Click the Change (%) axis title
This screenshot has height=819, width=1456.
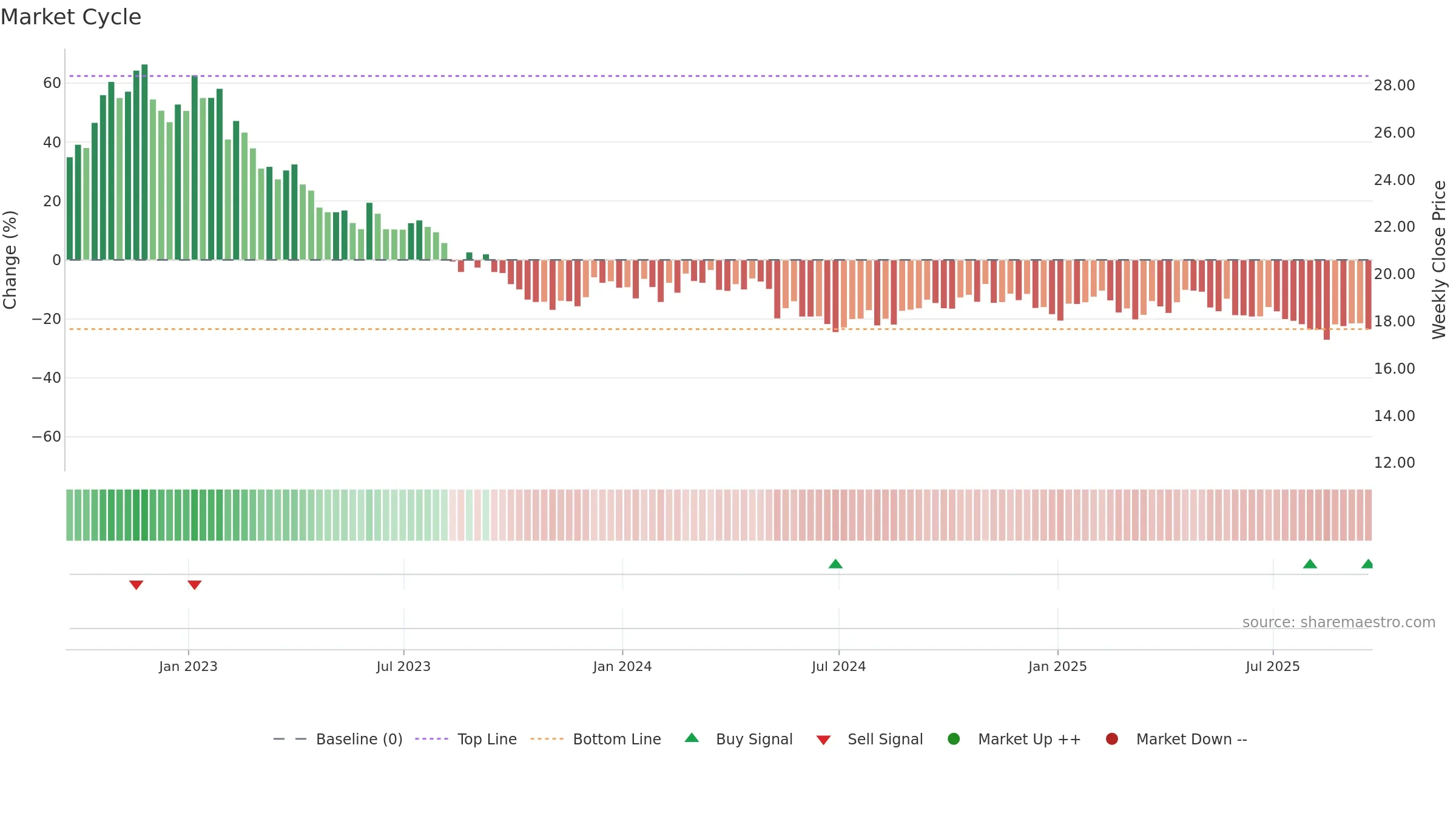coord(10,260)
